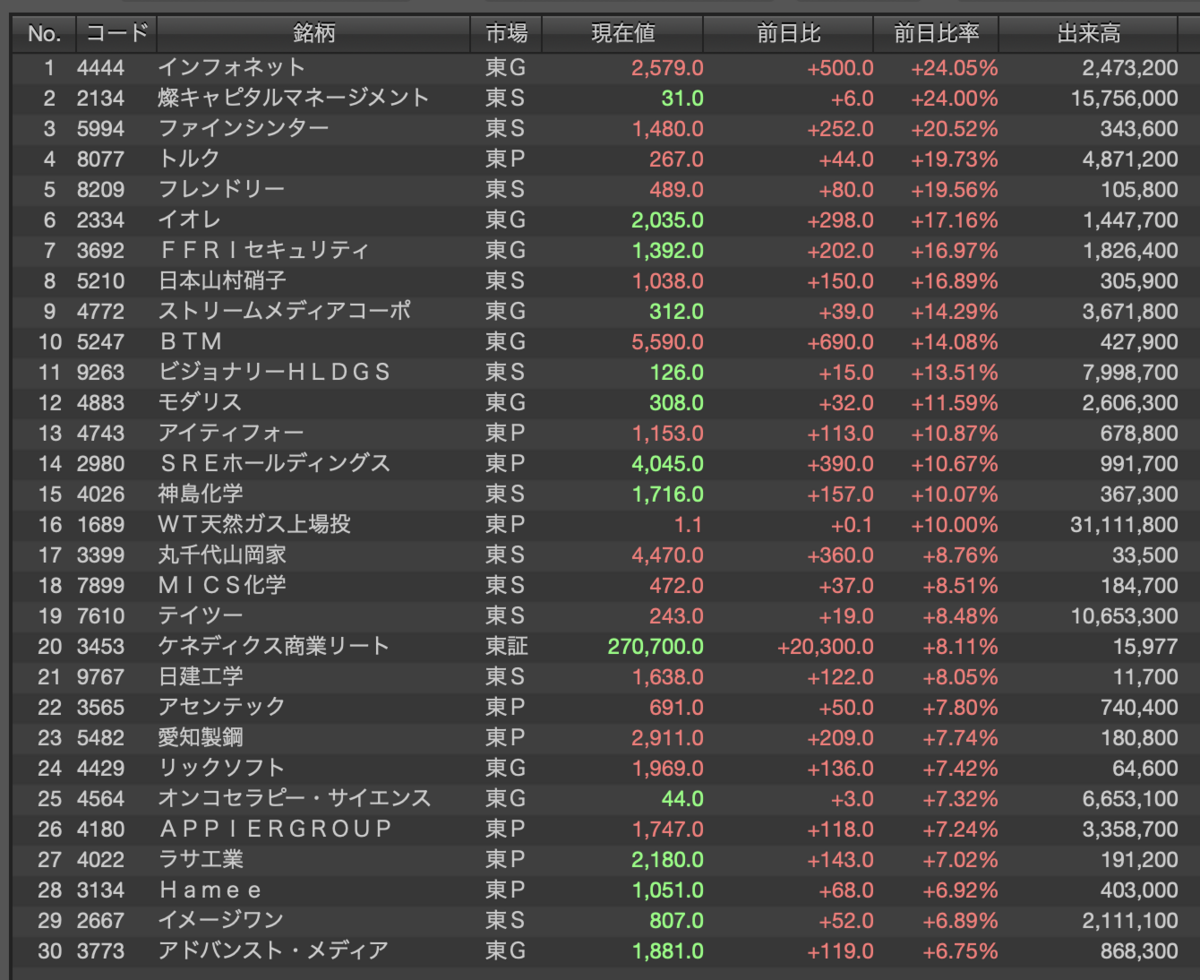Image resolution: width=1200 pixels, height=980 pixels.
Task: Sort by the 銘柄 column header
Action: pos(313,34)
